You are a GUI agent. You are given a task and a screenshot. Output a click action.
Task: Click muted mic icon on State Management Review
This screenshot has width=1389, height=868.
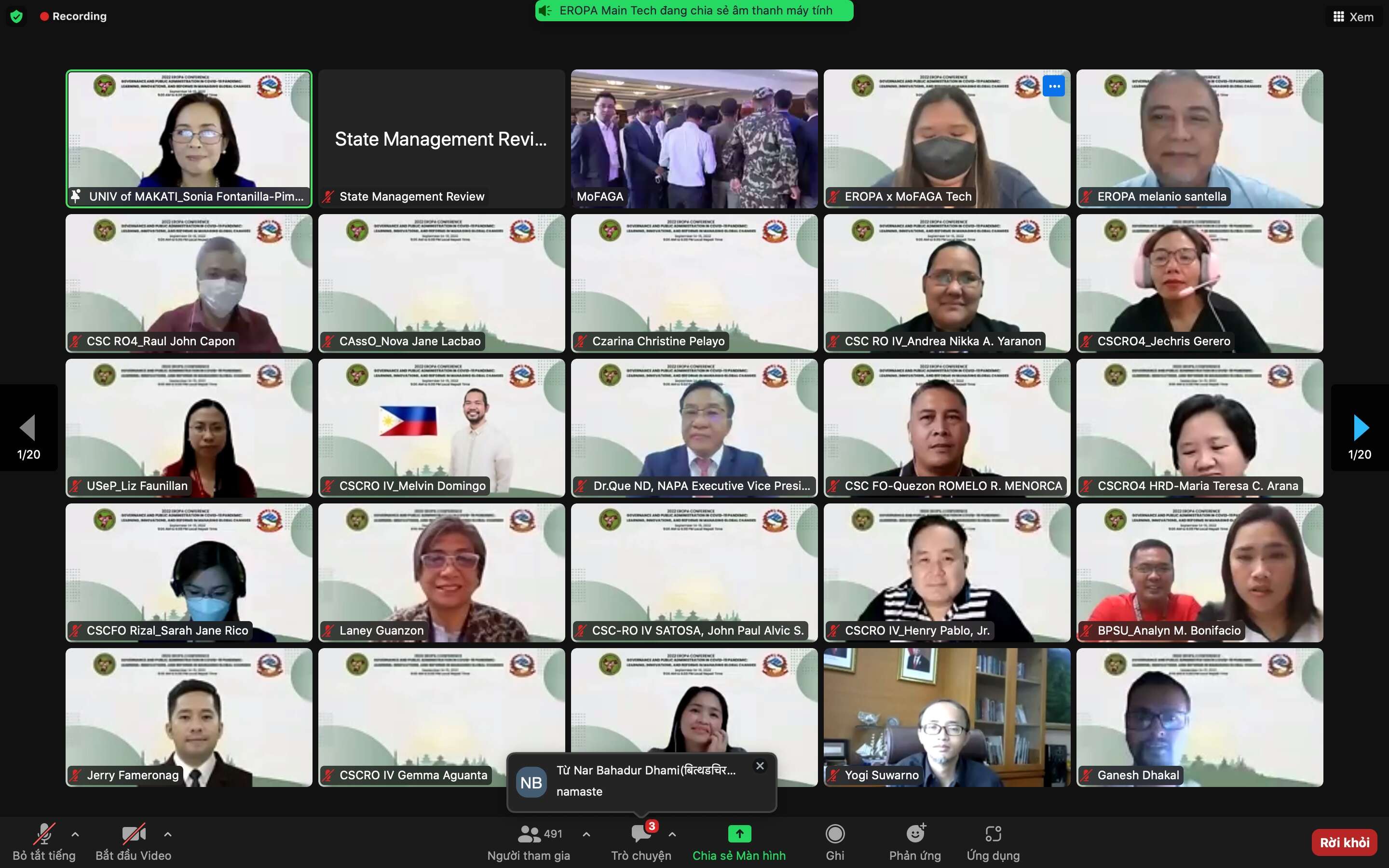pyautogui.click(x=328, y=196)
